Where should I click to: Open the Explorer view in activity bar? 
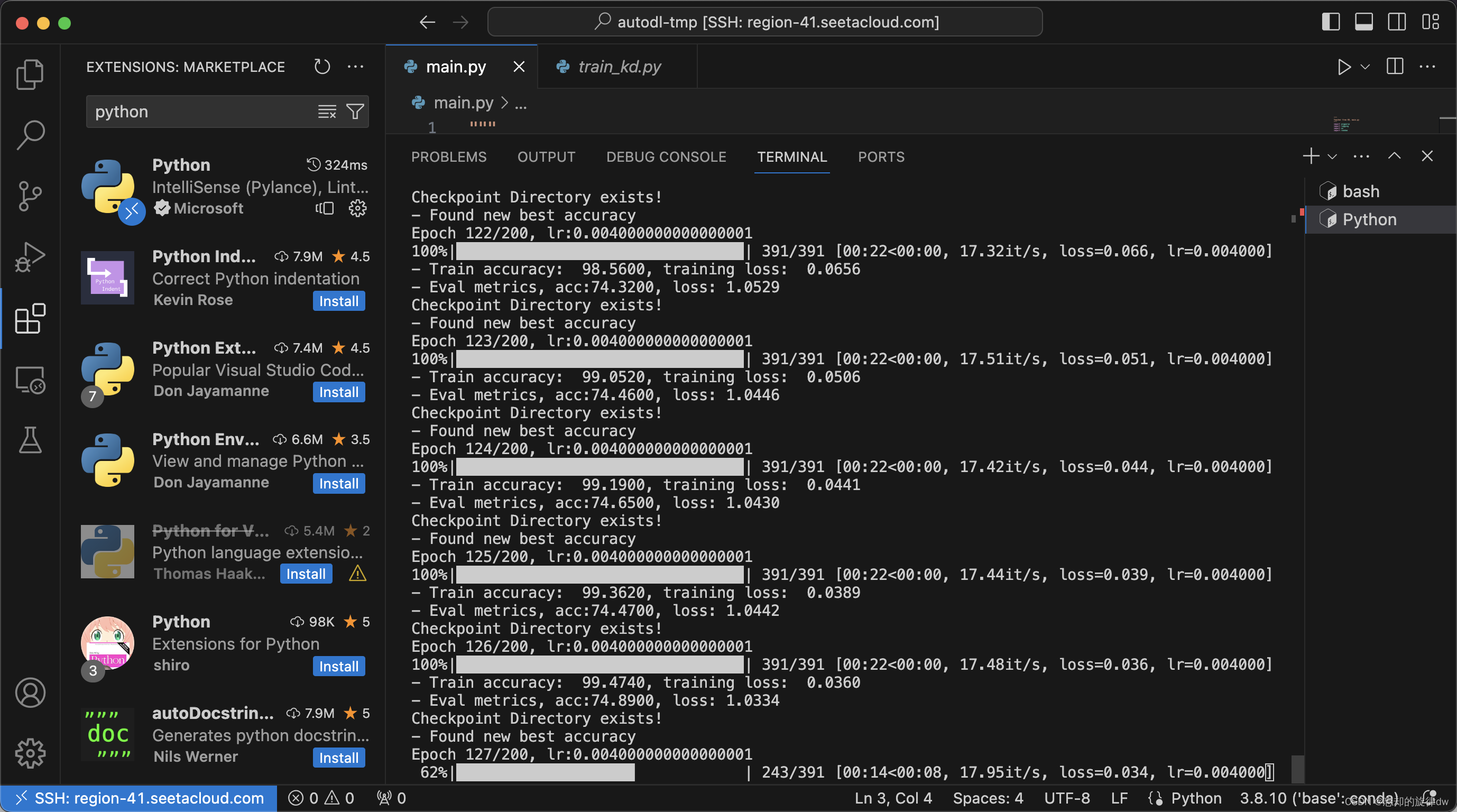click(30, 74)
